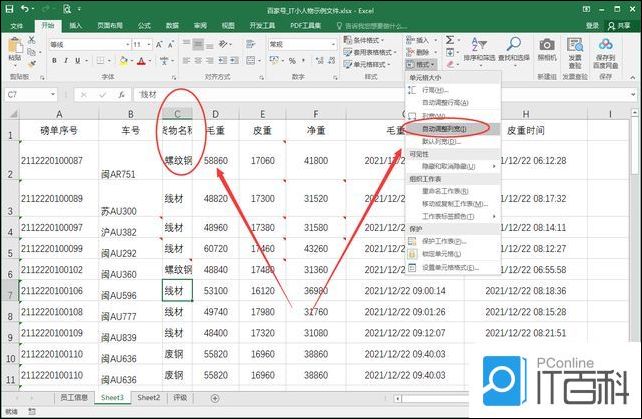The height and width of the screenshot is (419, 642).
Task: Open the Formulas (公式) ribbon tab
Action: [x=144, y=26]
